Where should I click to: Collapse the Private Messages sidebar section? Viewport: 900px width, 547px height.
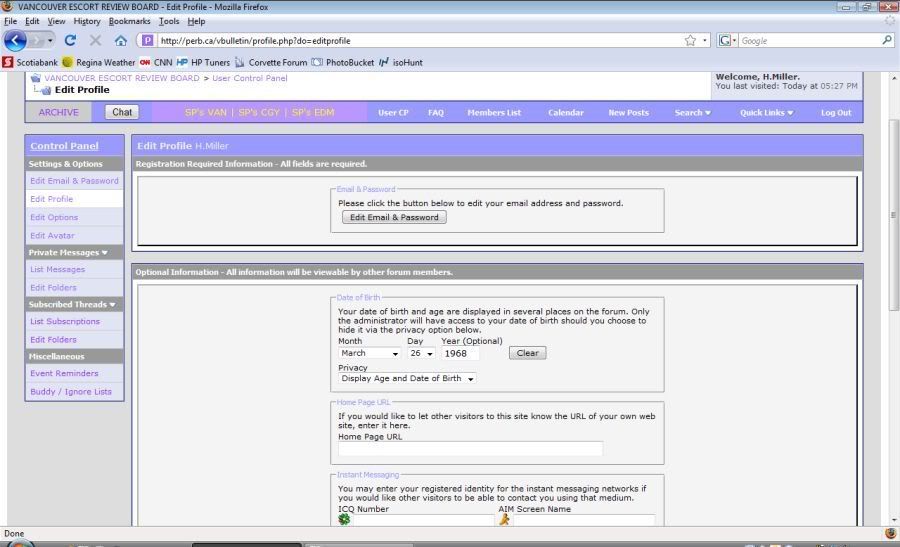pyautogui.click(x=104, y=252)
